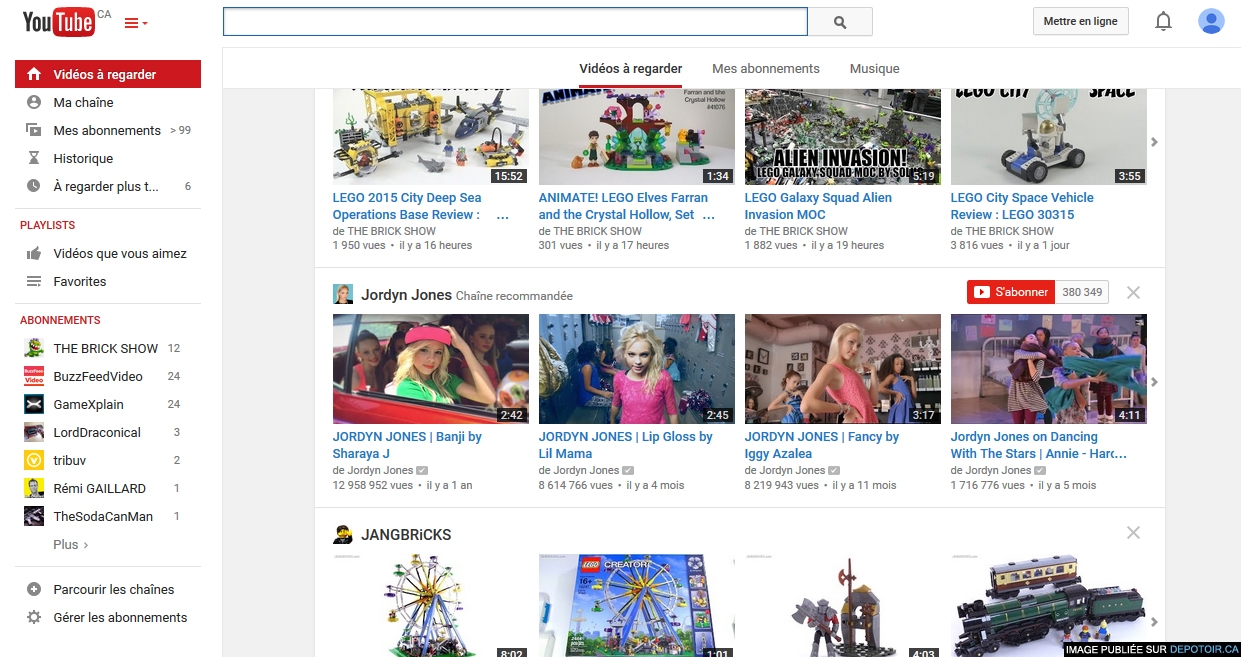Open Mes abonnements in sidebar
This screenshot has height=657, width=1241.
coord(108,130)
